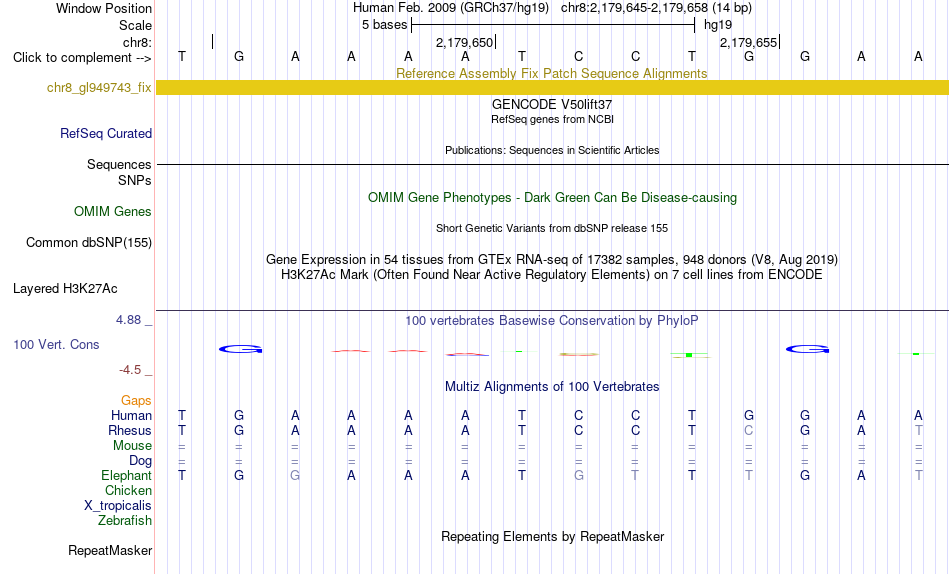
Task: Click 'RefSeq genes from NCBI' title
Action: coord(552,119)
